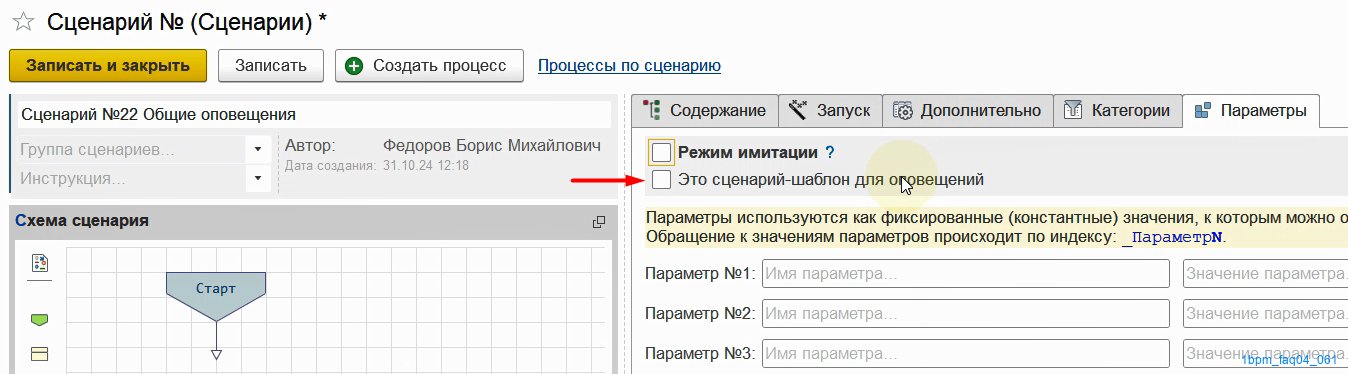1348x374 pixels.
Task: Click the Параметр №1 label
Action: point(700,274)
